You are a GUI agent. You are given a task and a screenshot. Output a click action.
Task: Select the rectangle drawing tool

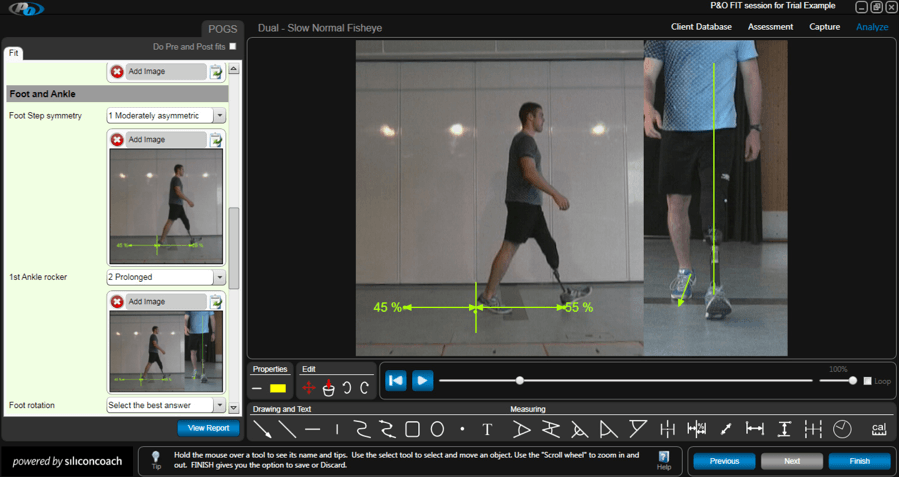coord(412,429)
